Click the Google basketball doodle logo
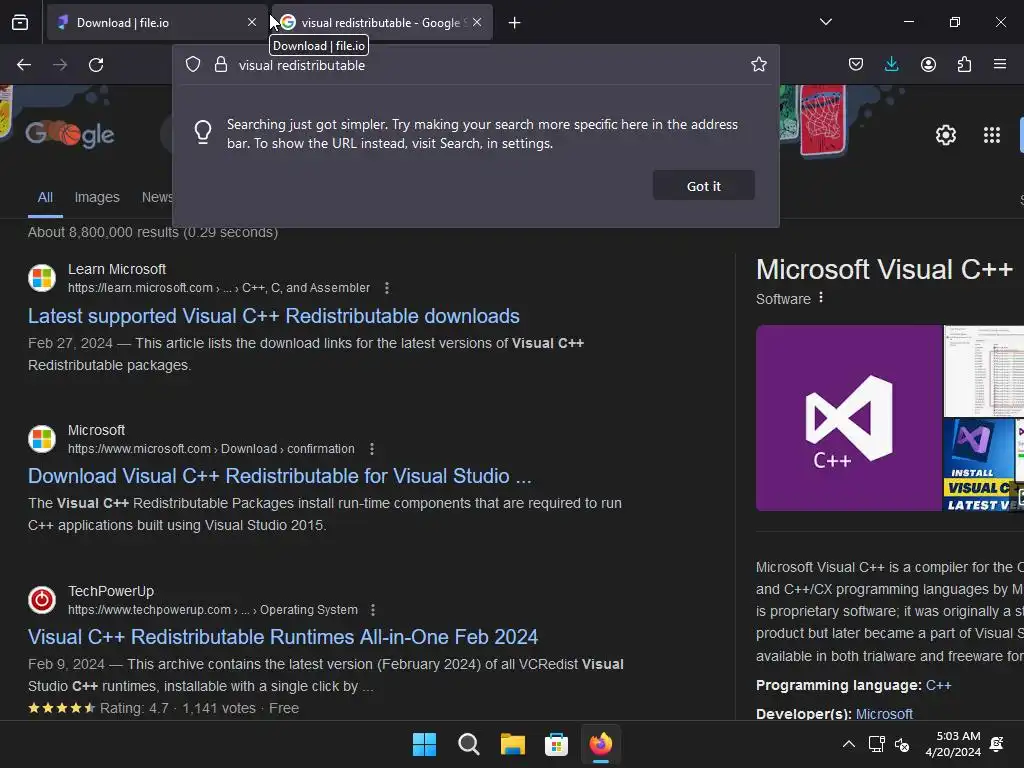 point(70,135)
